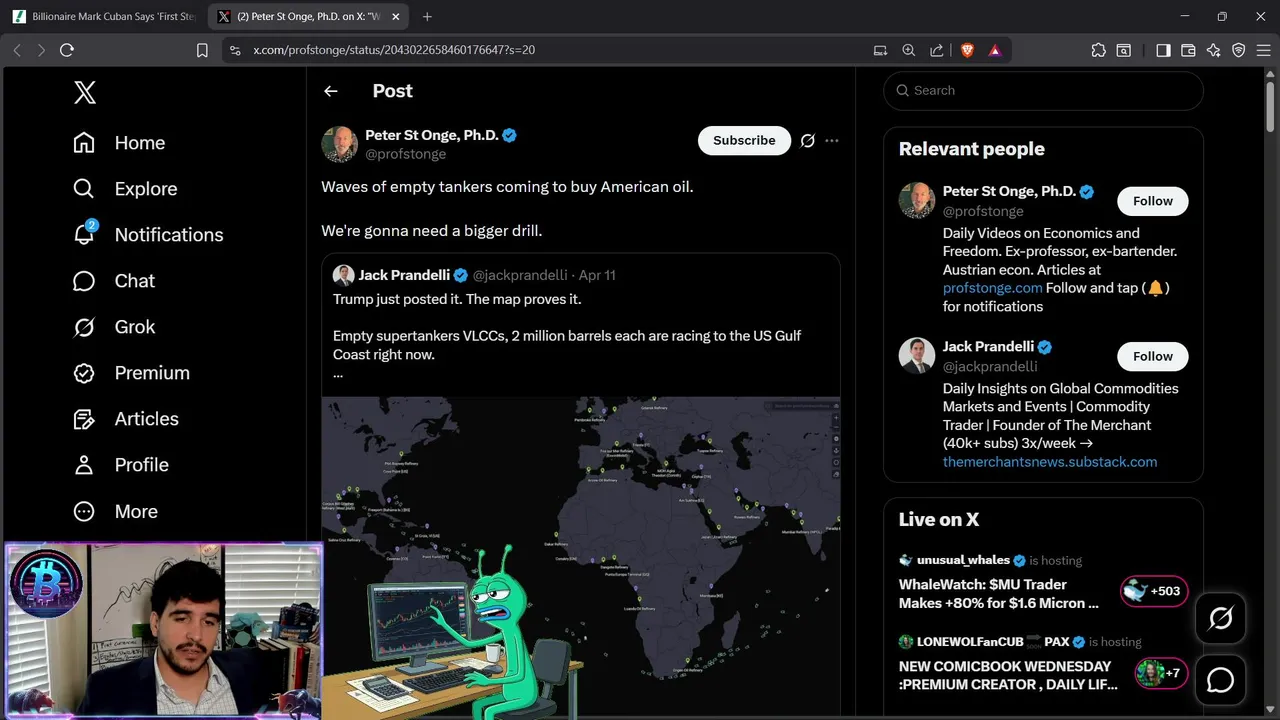Join the WhaleWatch live space

[x=999, y=594]
